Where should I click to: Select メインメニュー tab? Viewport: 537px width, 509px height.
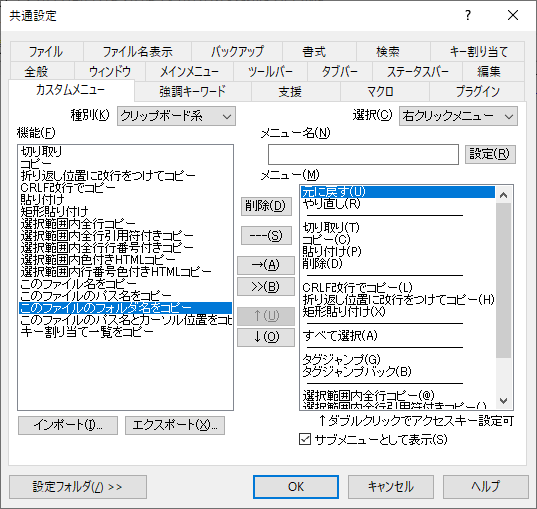(x=189, y=72)
